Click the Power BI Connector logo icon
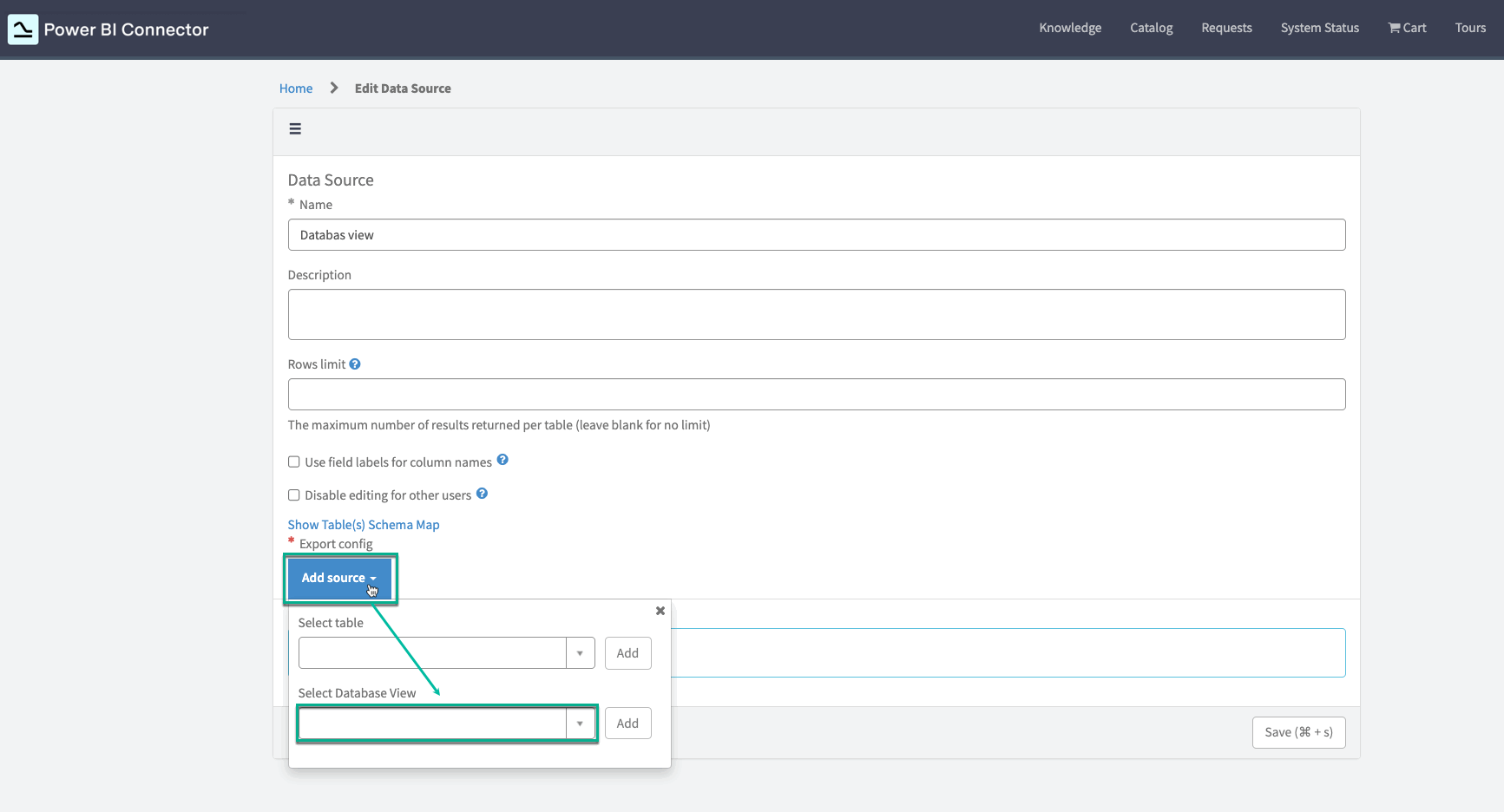This screenshot has height=812, width=1504. coord(23,29)
